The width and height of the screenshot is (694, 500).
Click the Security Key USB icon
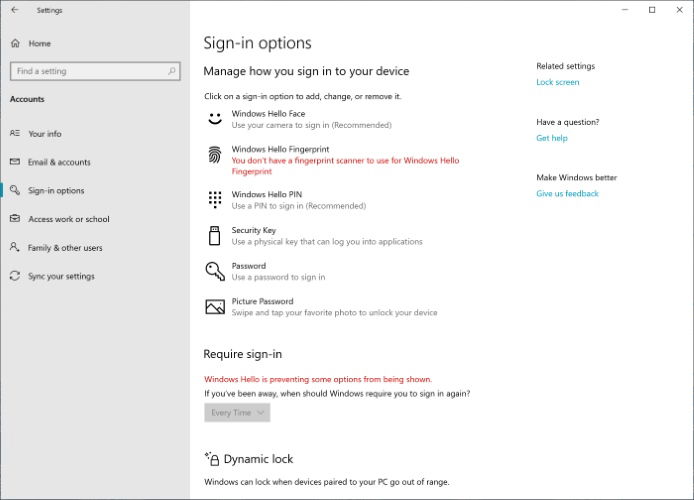coord(215,235)
